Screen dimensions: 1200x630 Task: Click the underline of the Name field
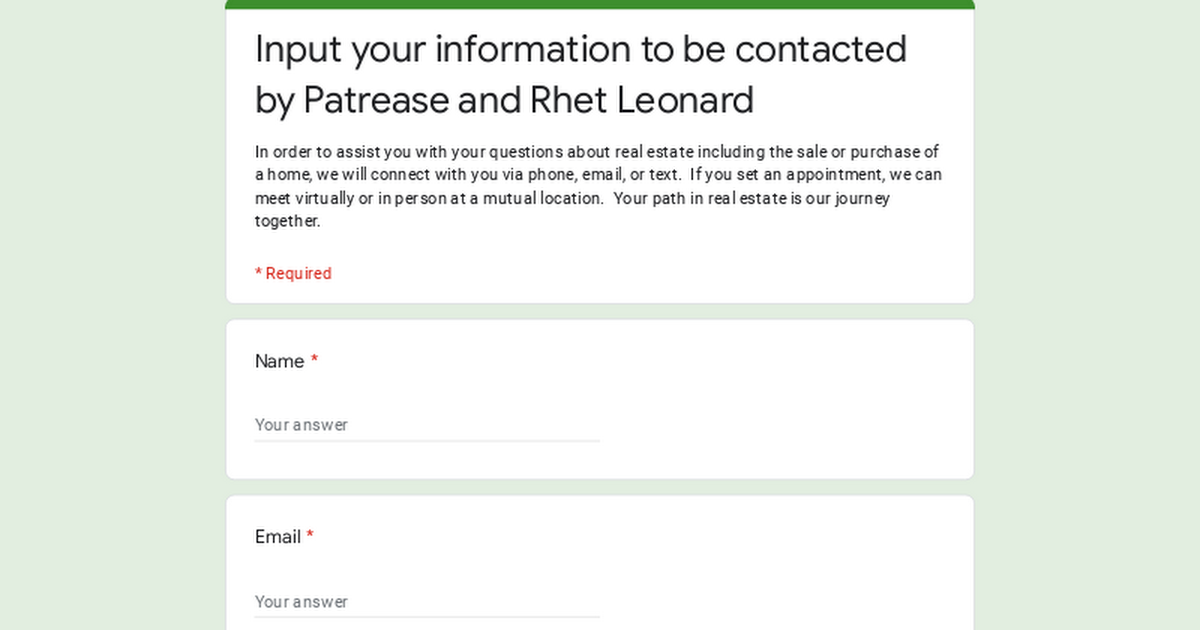(x=427, y=440)
